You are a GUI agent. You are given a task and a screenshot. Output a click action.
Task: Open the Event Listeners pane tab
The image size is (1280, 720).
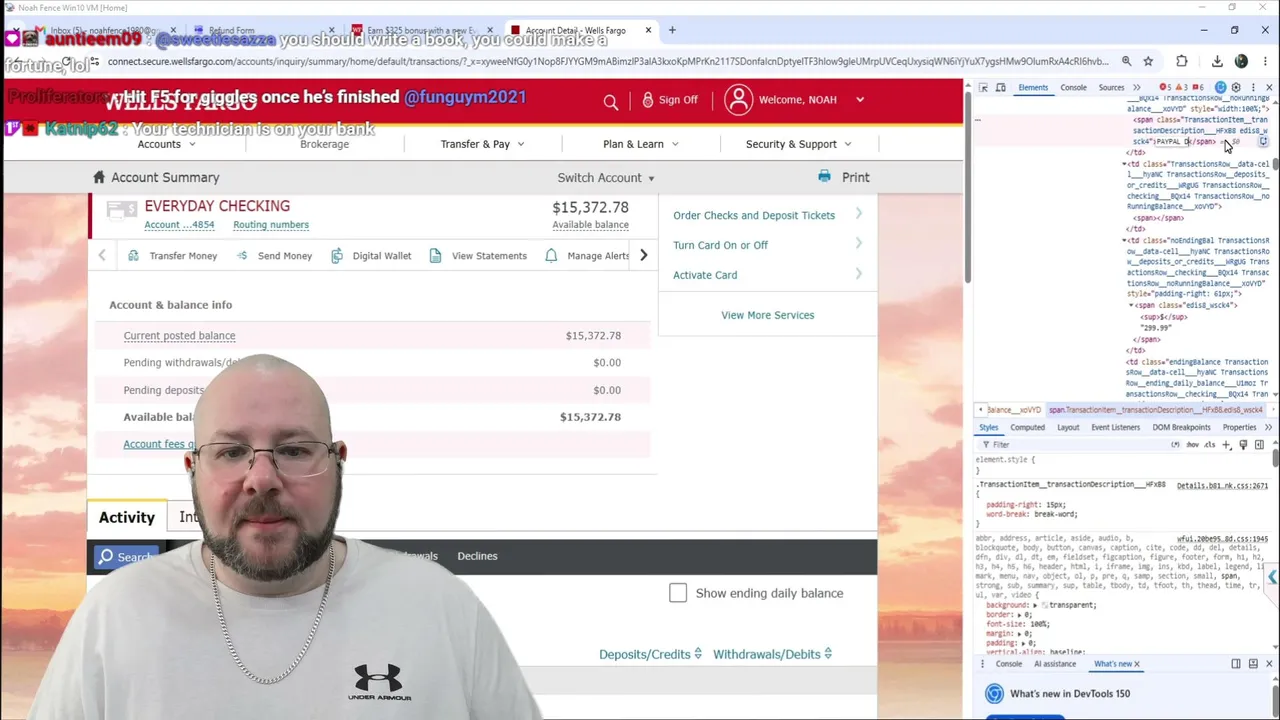tap(1115, 427)
